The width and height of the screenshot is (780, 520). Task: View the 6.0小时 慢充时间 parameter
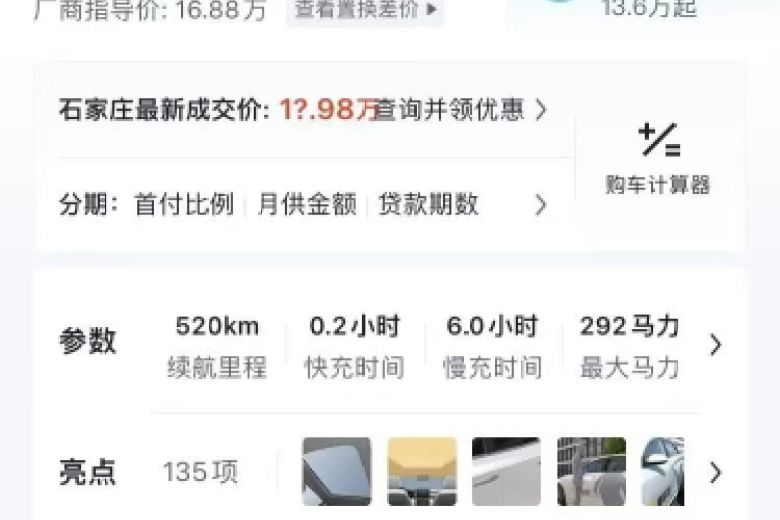pos(492,347)
